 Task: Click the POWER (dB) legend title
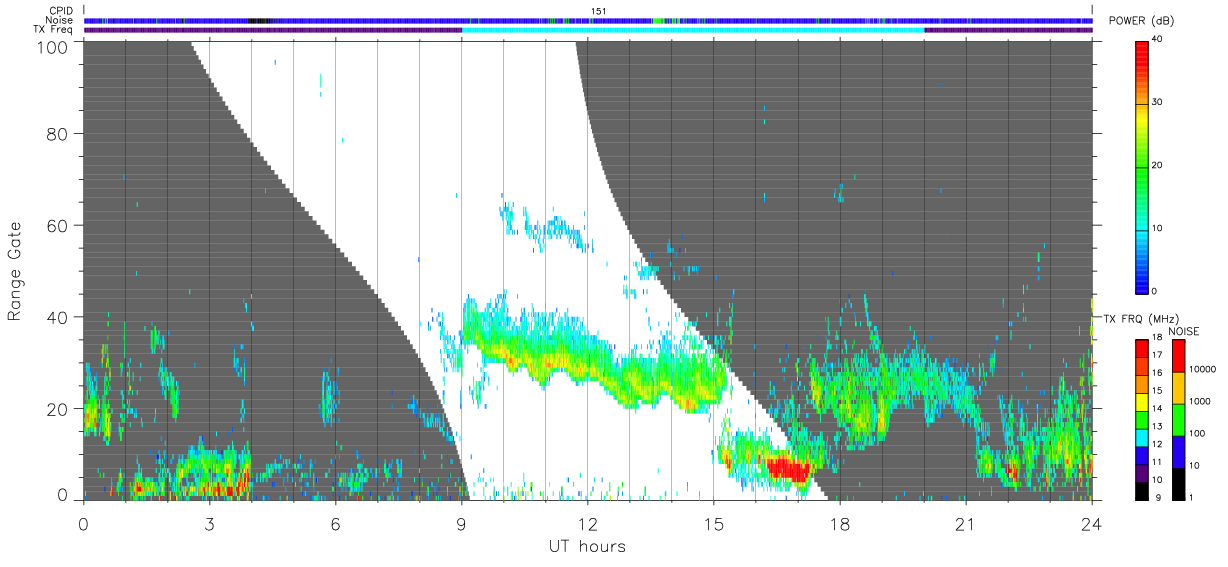(x=1141, y=22)
